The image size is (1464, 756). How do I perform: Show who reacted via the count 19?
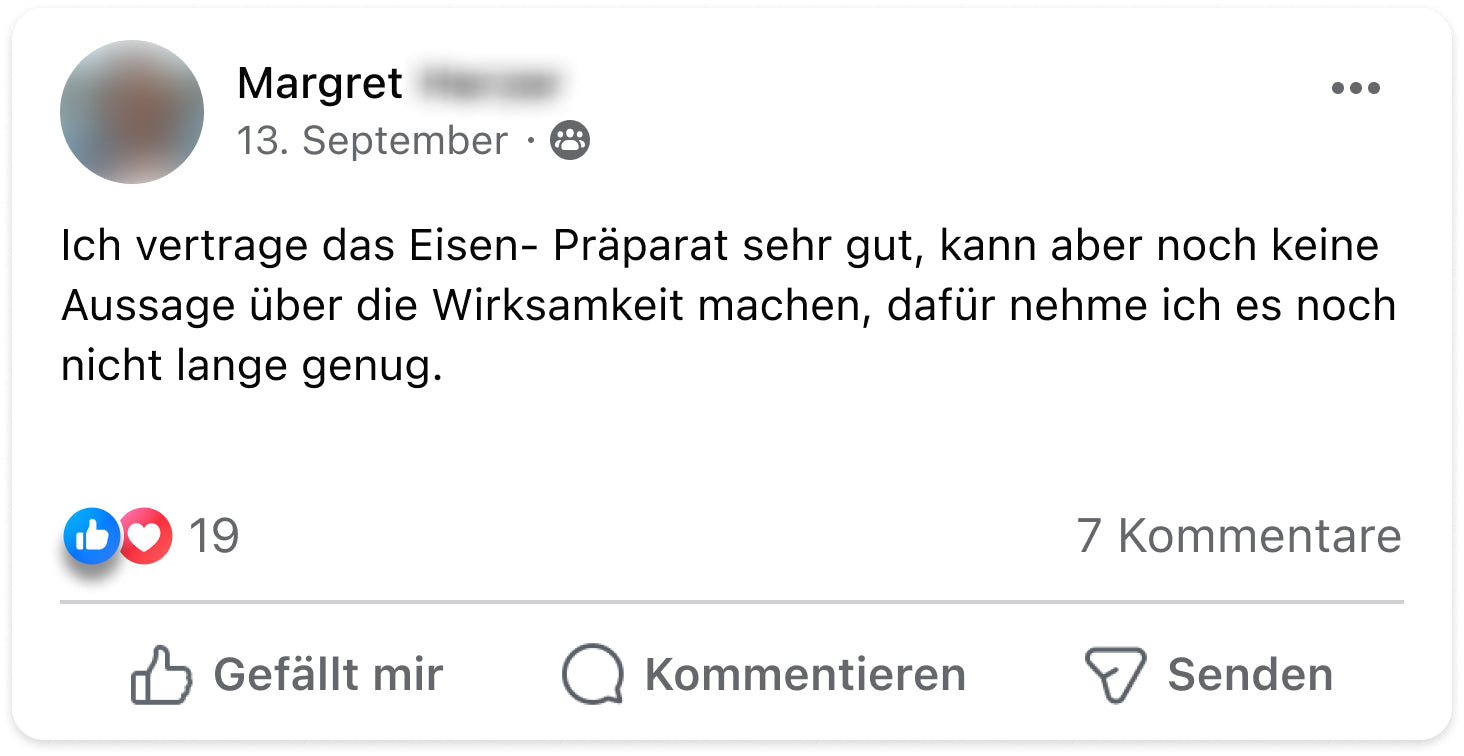pyautogui.click(x=214, y=537)
